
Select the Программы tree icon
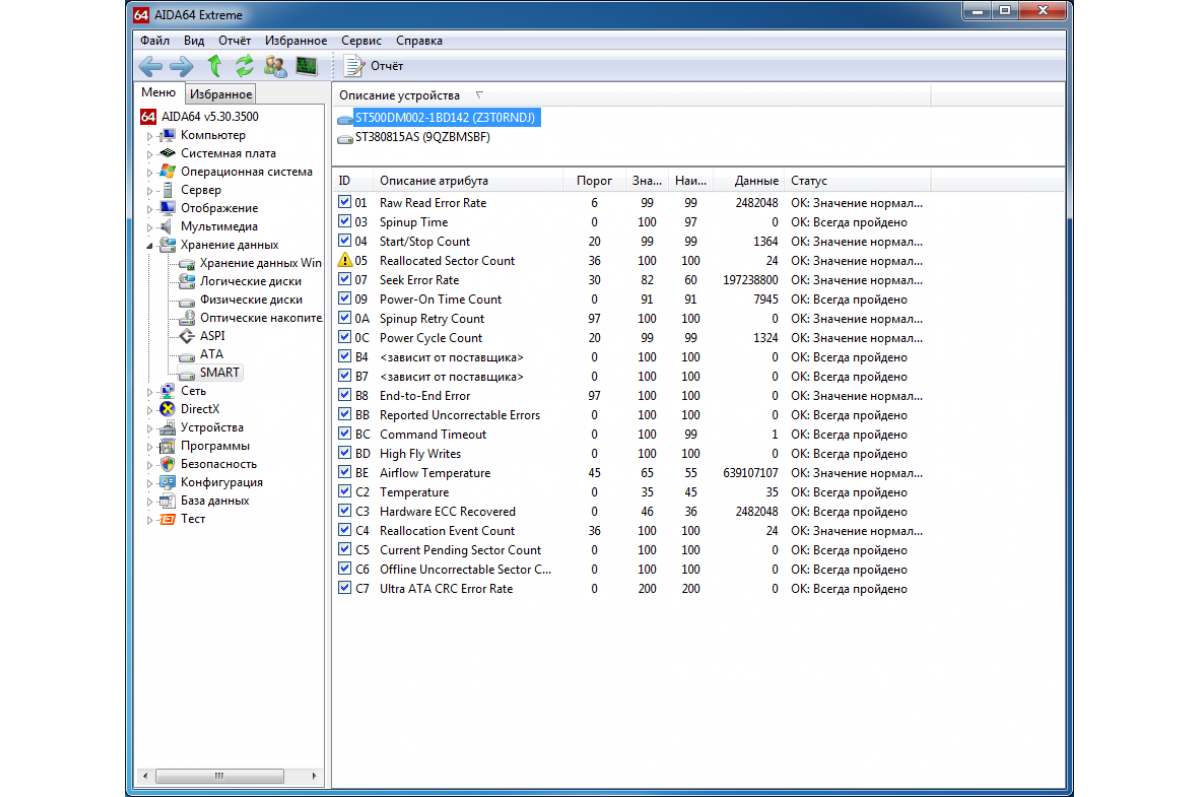coord(168,446)
